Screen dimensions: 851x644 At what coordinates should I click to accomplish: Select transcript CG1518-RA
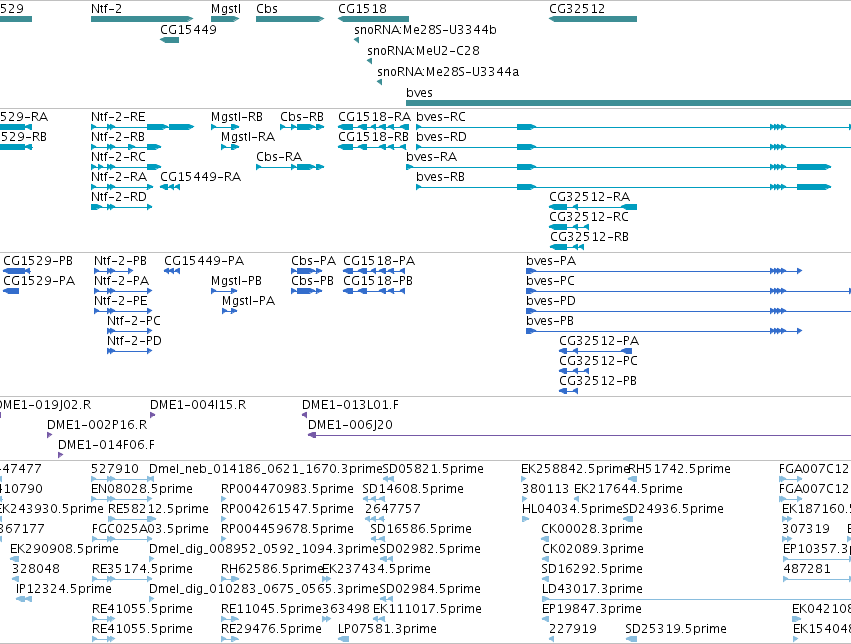[372, 127]
